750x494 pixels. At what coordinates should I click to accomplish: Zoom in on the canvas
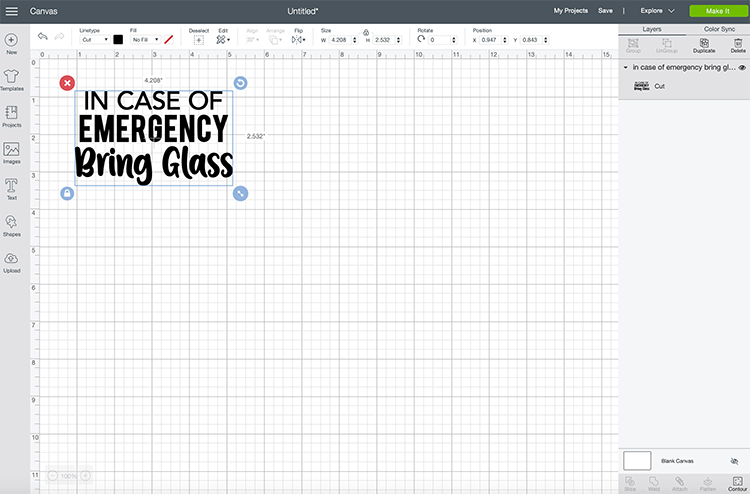(x=85, y=475)
